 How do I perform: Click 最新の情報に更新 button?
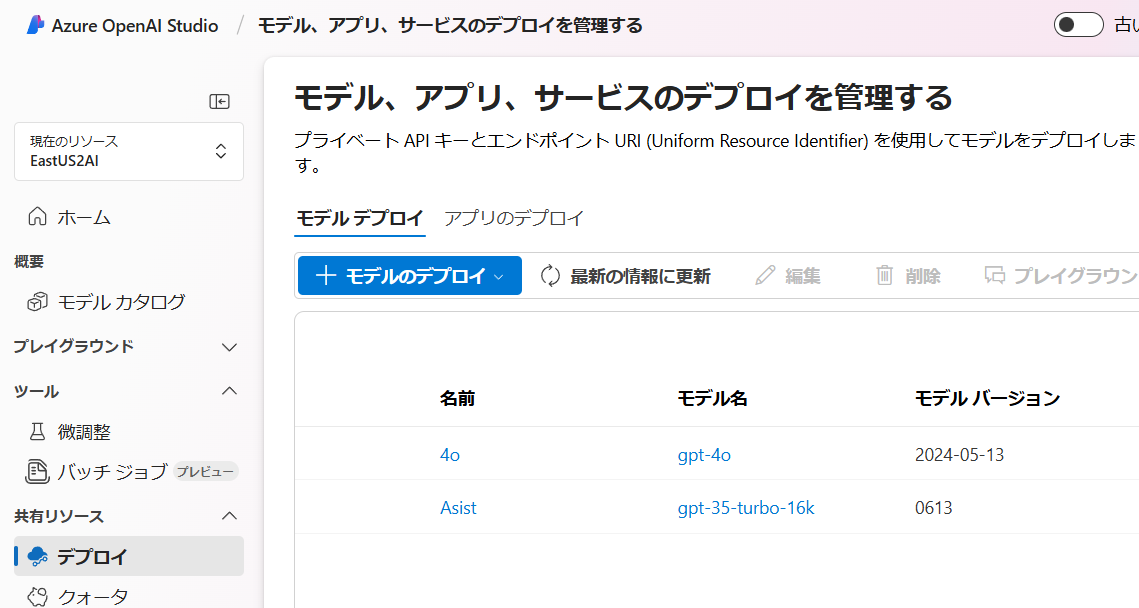625,276
